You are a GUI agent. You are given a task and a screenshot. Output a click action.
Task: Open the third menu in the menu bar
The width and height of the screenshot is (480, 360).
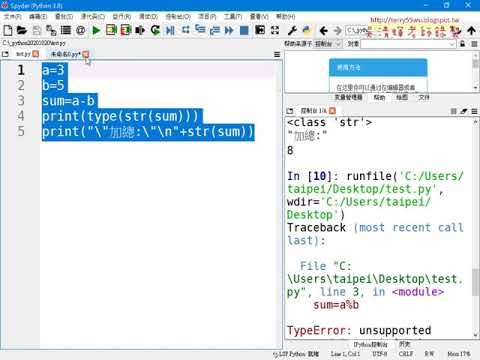64,16
